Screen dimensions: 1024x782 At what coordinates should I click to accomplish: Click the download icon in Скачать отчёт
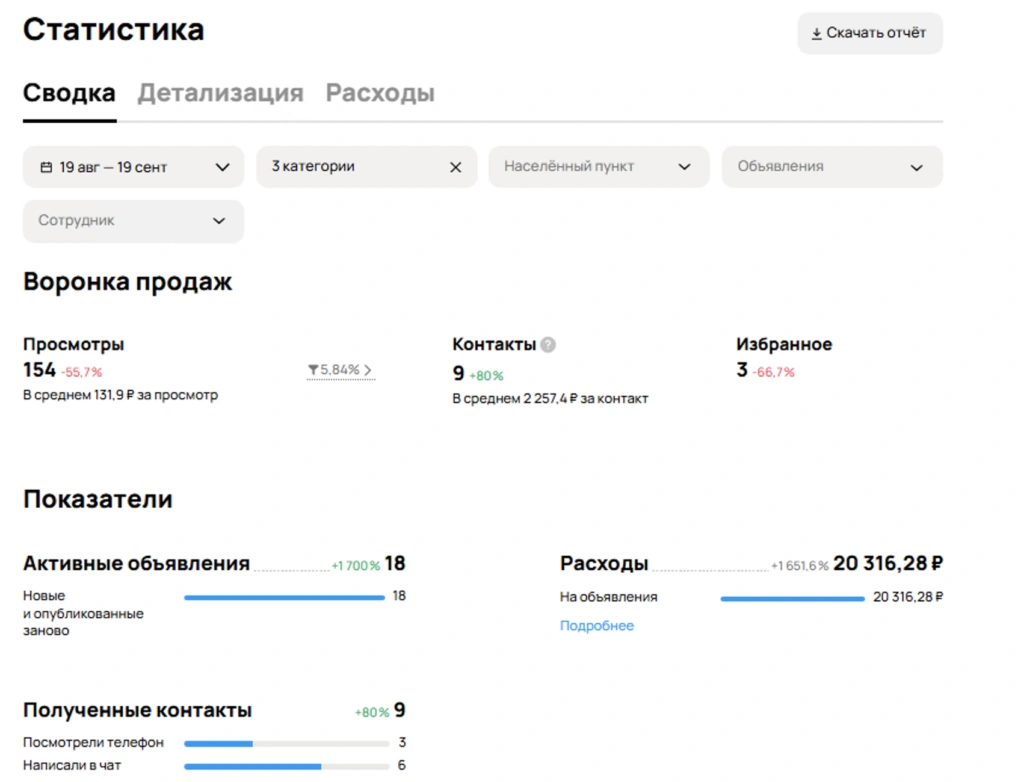pyautogui.click(x=816, y=33)
